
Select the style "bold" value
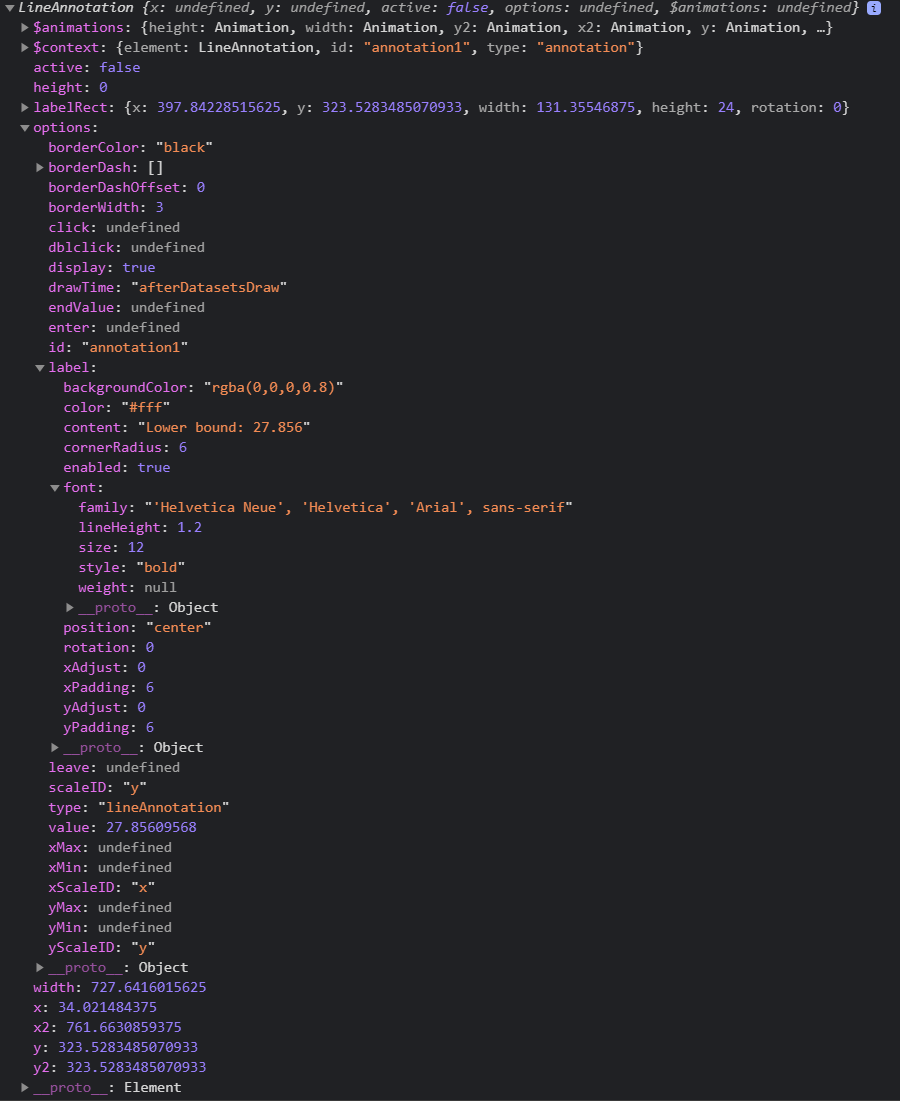161,567
